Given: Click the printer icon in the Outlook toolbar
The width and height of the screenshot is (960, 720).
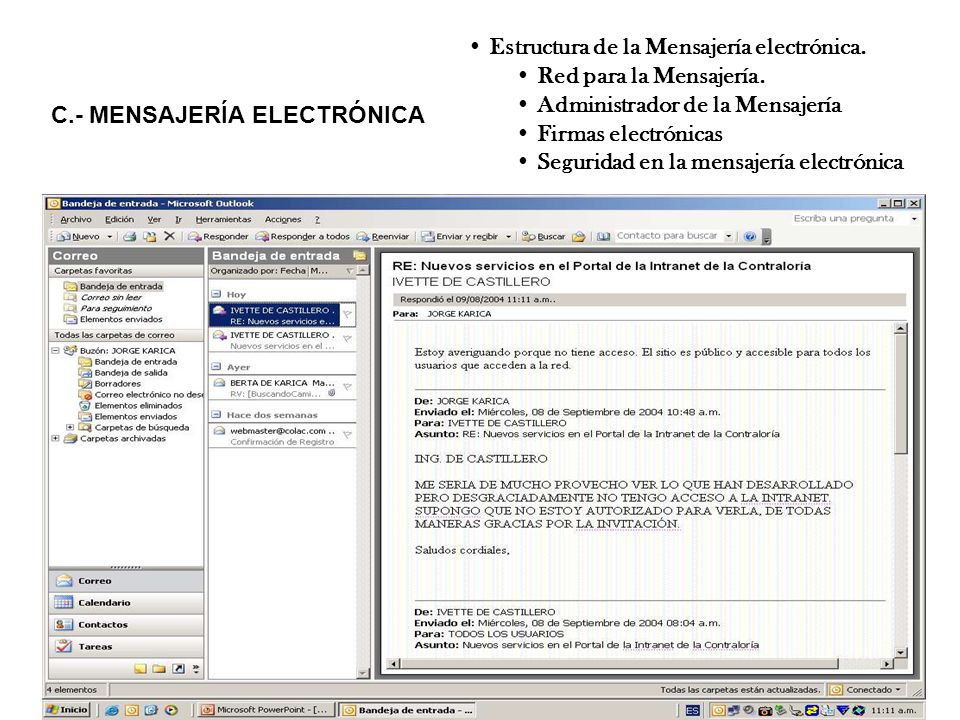Looking at the screenshot, I should click(129, 236).
